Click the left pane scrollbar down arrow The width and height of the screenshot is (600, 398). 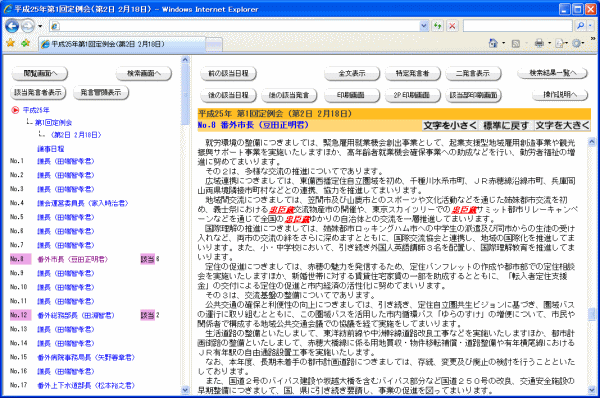[185, 390]
